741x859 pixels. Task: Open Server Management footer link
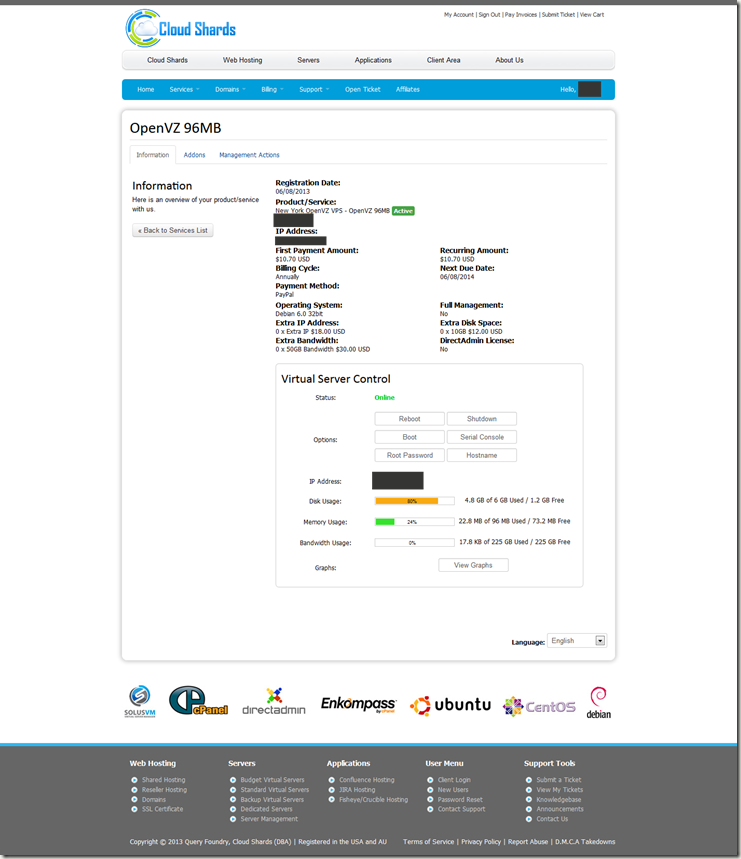pos(269,819)
